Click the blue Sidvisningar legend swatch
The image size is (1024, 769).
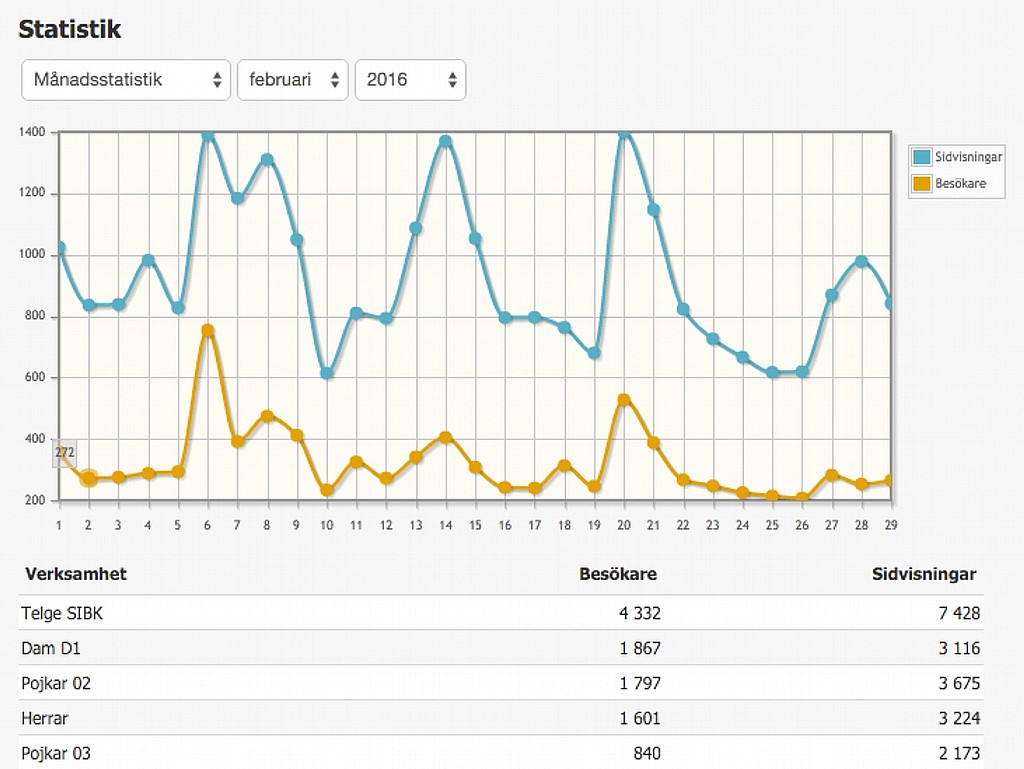coord(921,157)
